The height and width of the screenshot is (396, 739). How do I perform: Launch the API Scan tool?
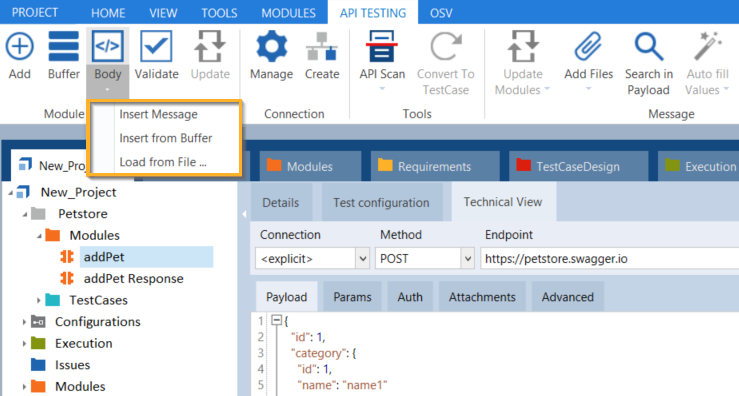click(x=382, y=46)
